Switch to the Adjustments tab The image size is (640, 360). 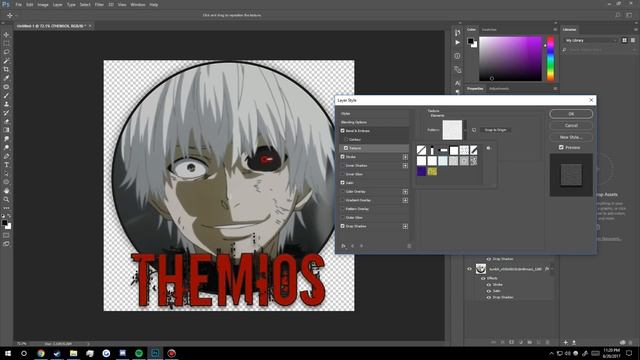[x=499, y=89]
